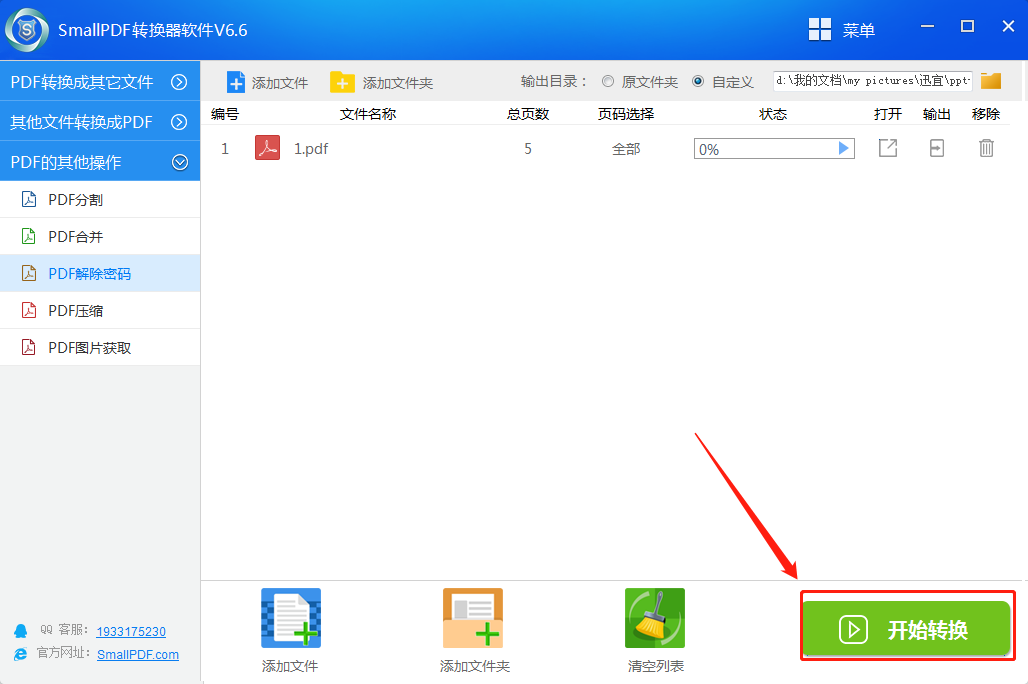This screenshot has width=1028, height=684.
Task: Remove 1.pdf with the trash icon
Action: click(986, 147)
